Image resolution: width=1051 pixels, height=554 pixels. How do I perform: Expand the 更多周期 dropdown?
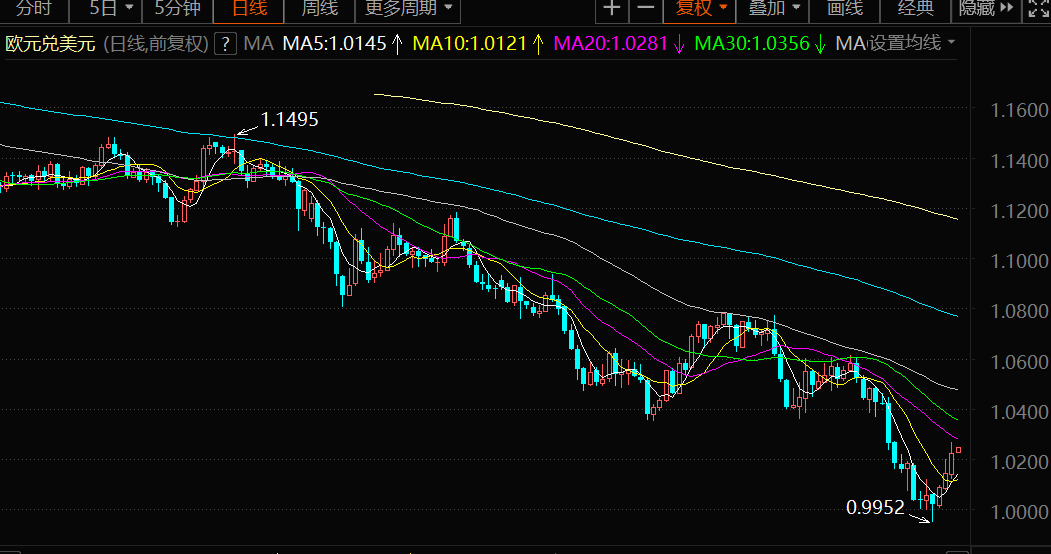coord(408,9)
